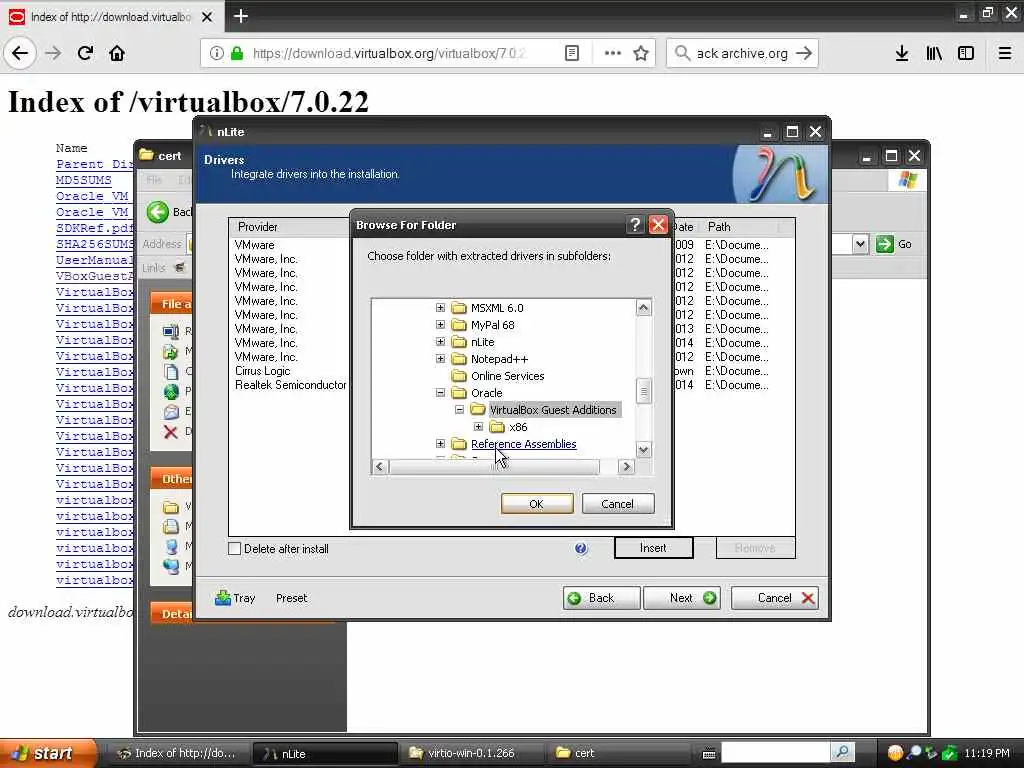Go to Next nLite step
Image resolution: width=1024 pixels, height=768 pixels.
point(682,598)
